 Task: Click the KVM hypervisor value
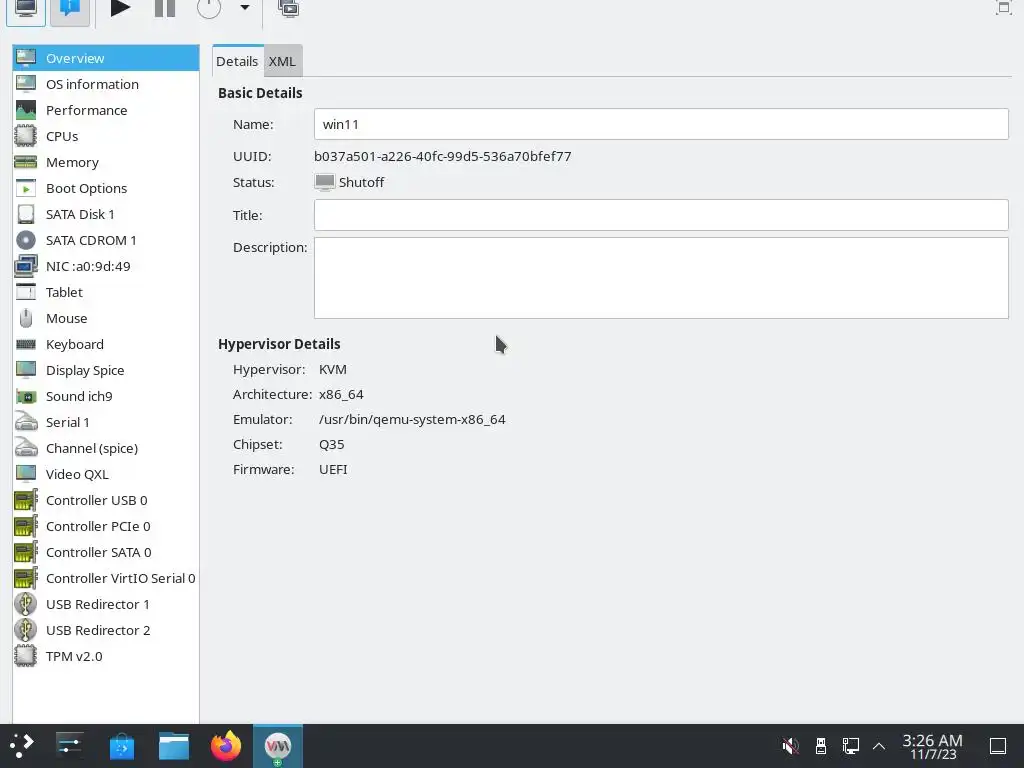click(x=332, y=370)
